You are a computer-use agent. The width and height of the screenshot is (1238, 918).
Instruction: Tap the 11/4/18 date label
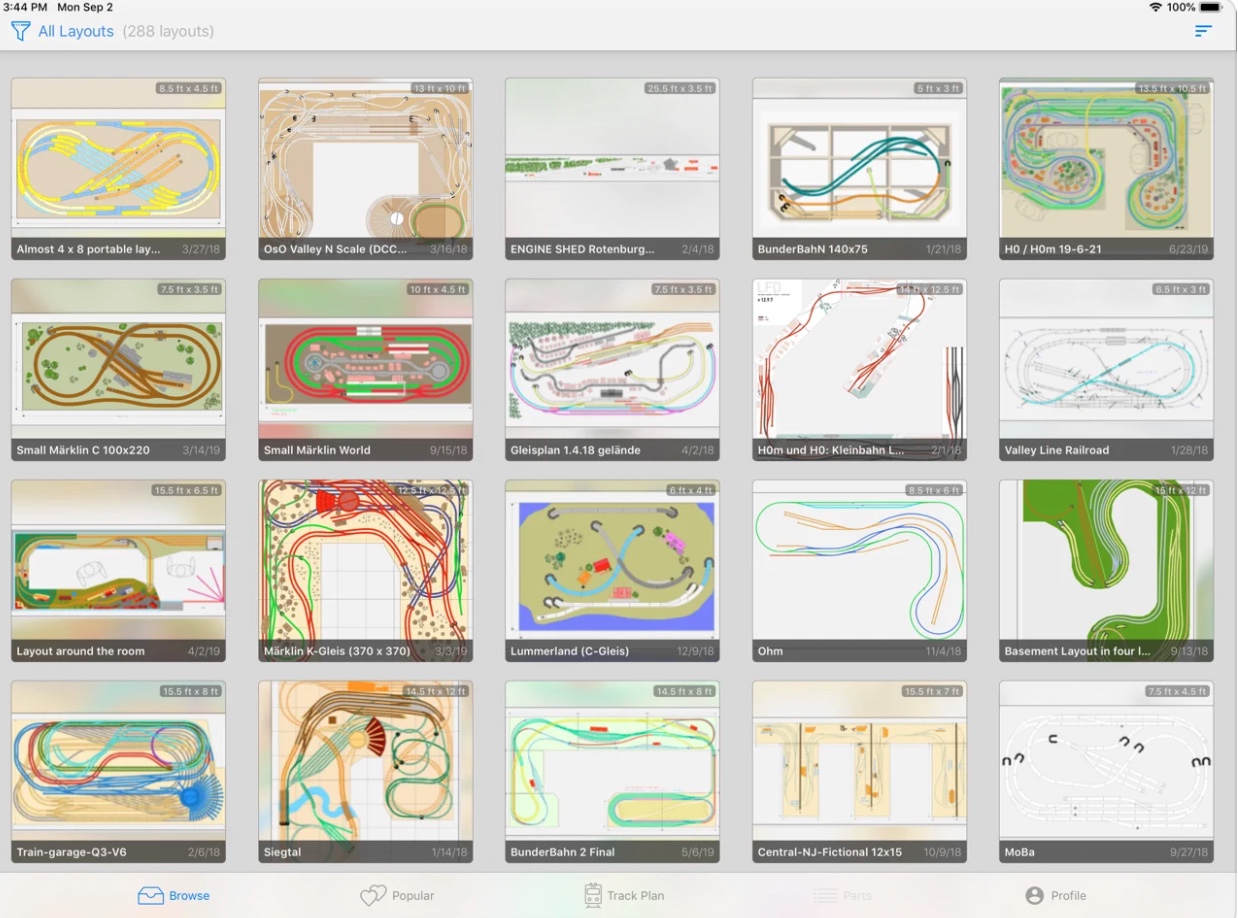click(x=943, y=652)
